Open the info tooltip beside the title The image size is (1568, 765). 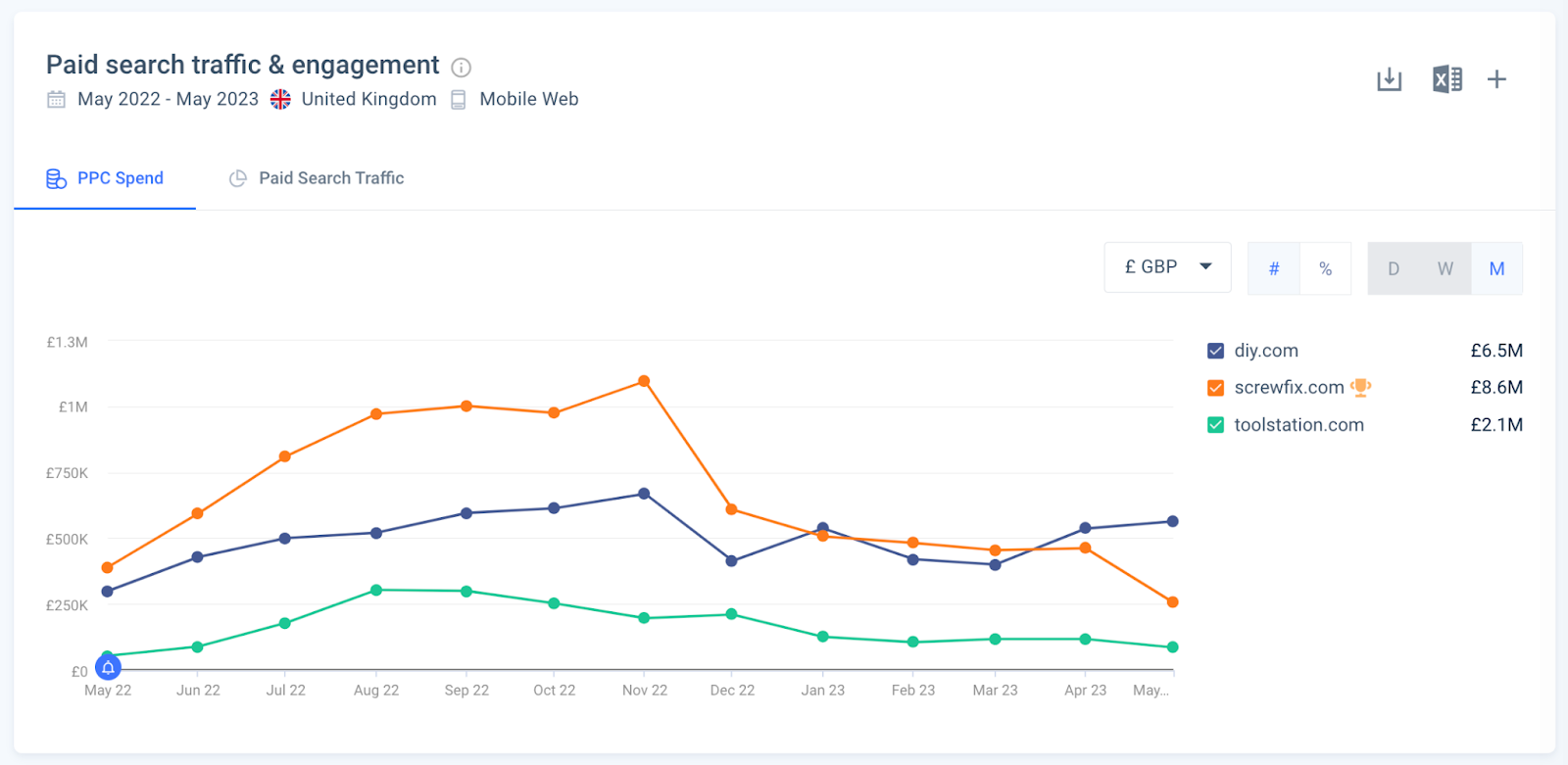point(461,68)
